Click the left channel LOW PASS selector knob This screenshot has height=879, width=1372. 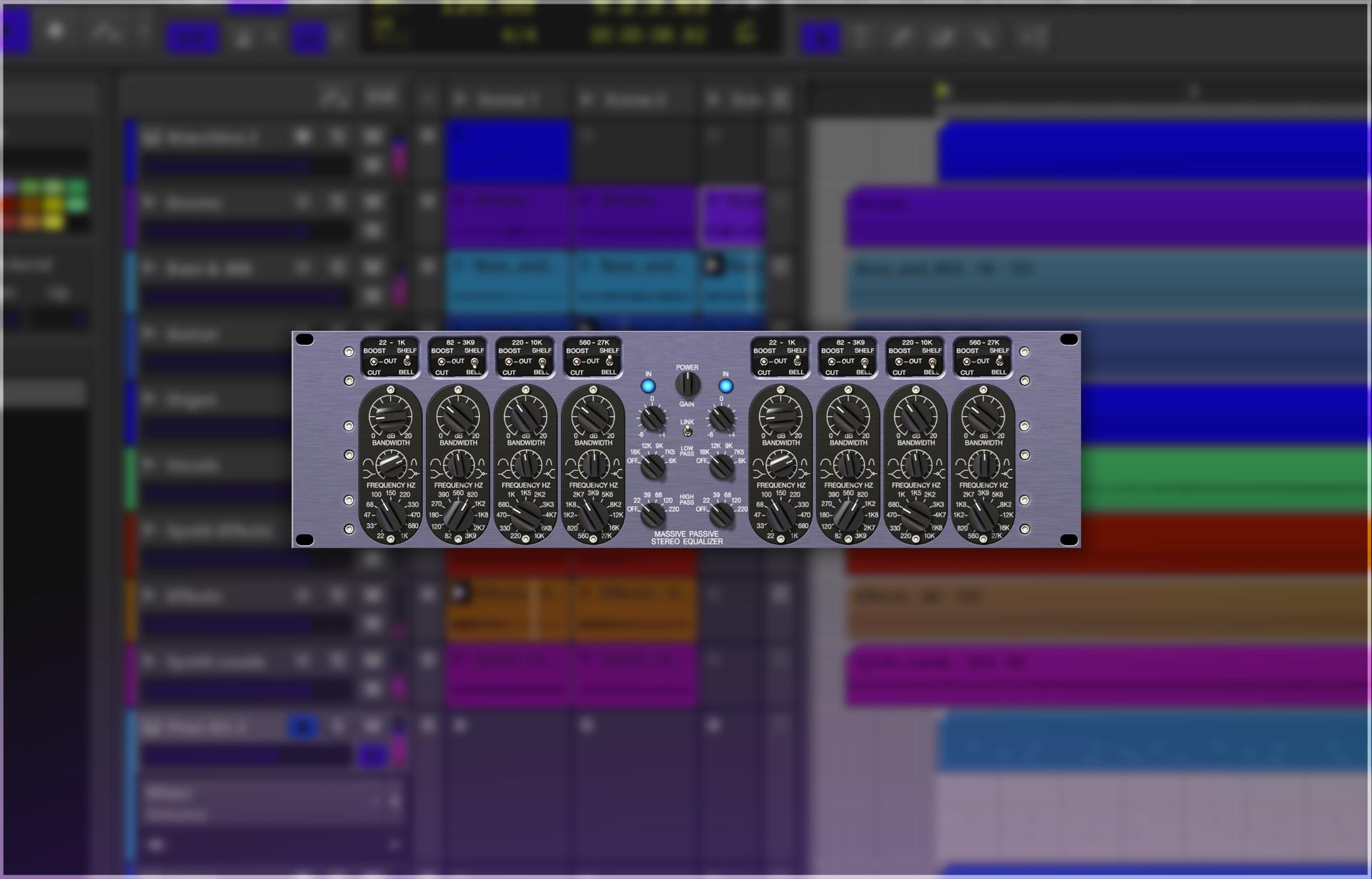point(652,467)
